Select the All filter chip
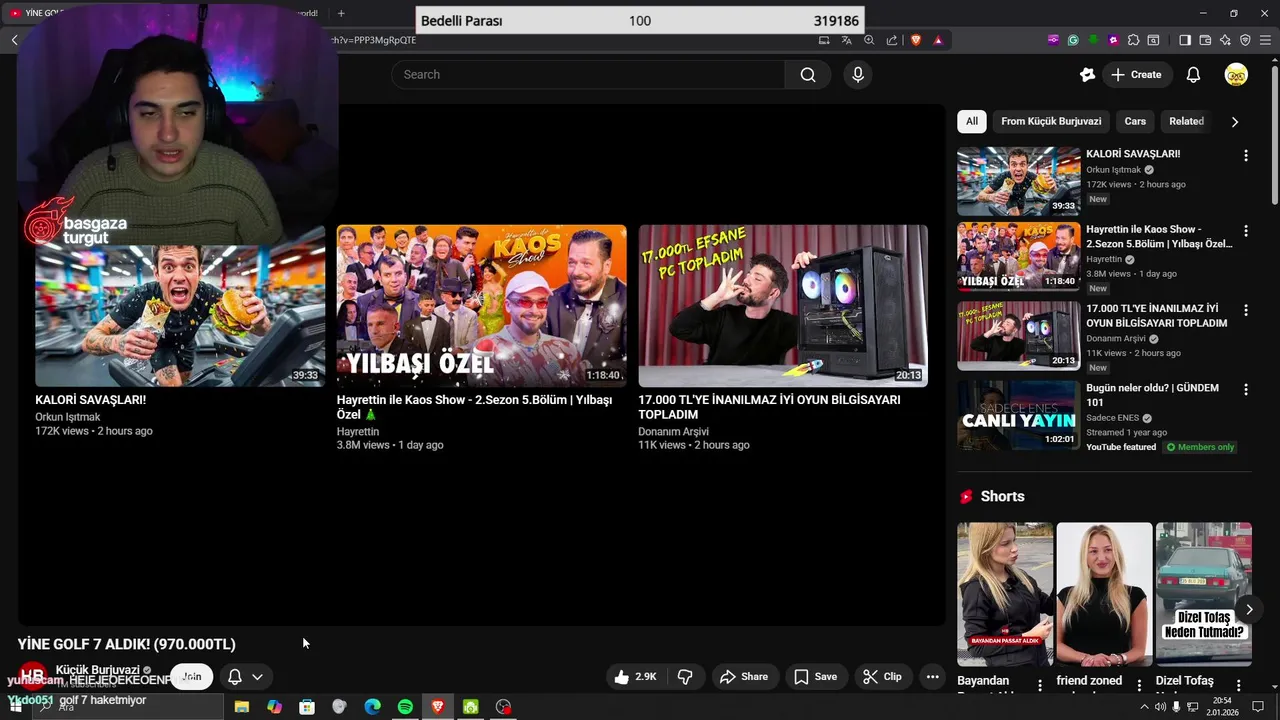This screenshot has width=1280, height=720. [x=972, y=121]
